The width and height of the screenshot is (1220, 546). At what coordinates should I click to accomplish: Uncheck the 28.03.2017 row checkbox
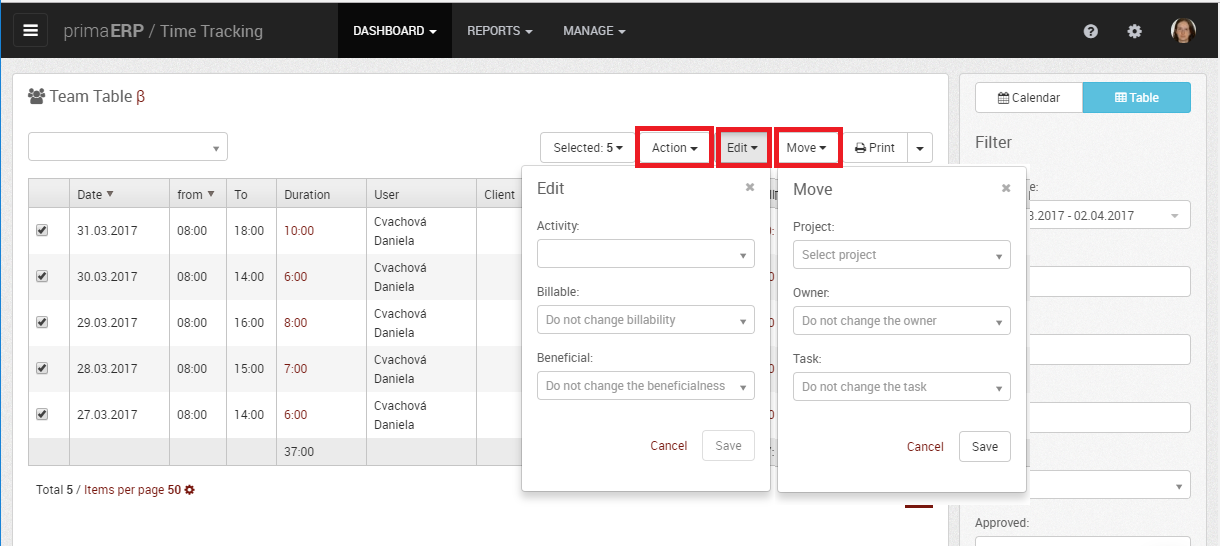coord(42,368)
